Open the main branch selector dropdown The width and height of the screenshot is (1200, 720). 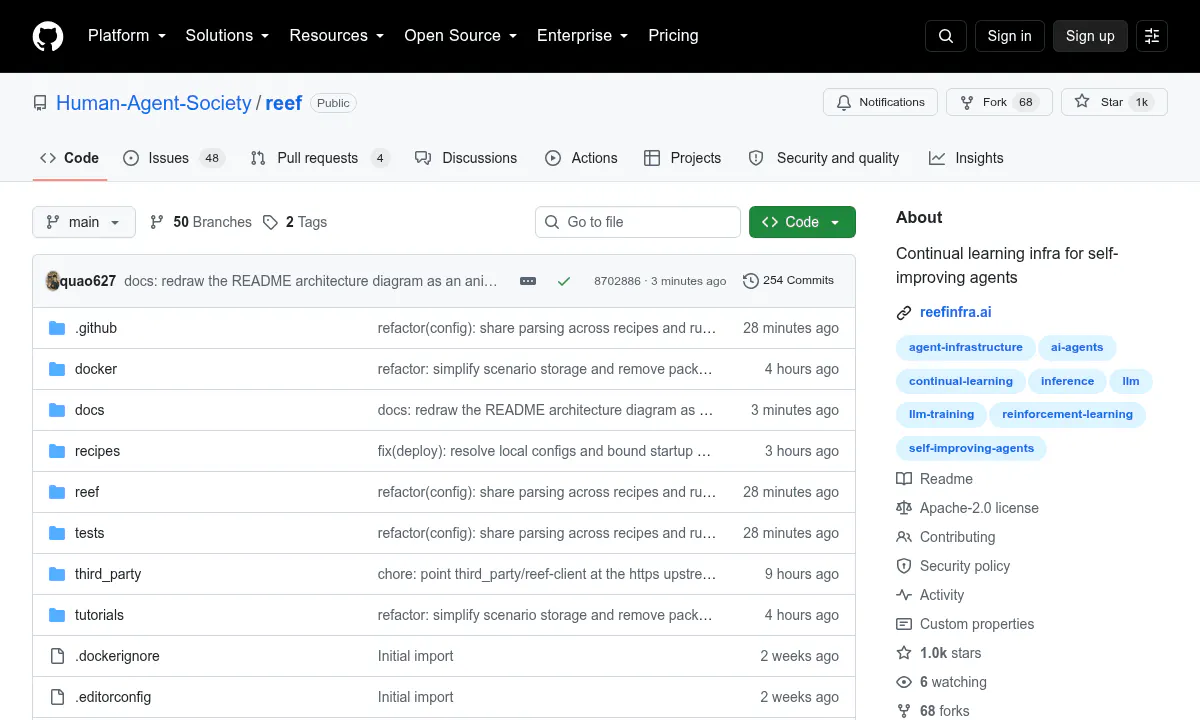pos(84,222)
